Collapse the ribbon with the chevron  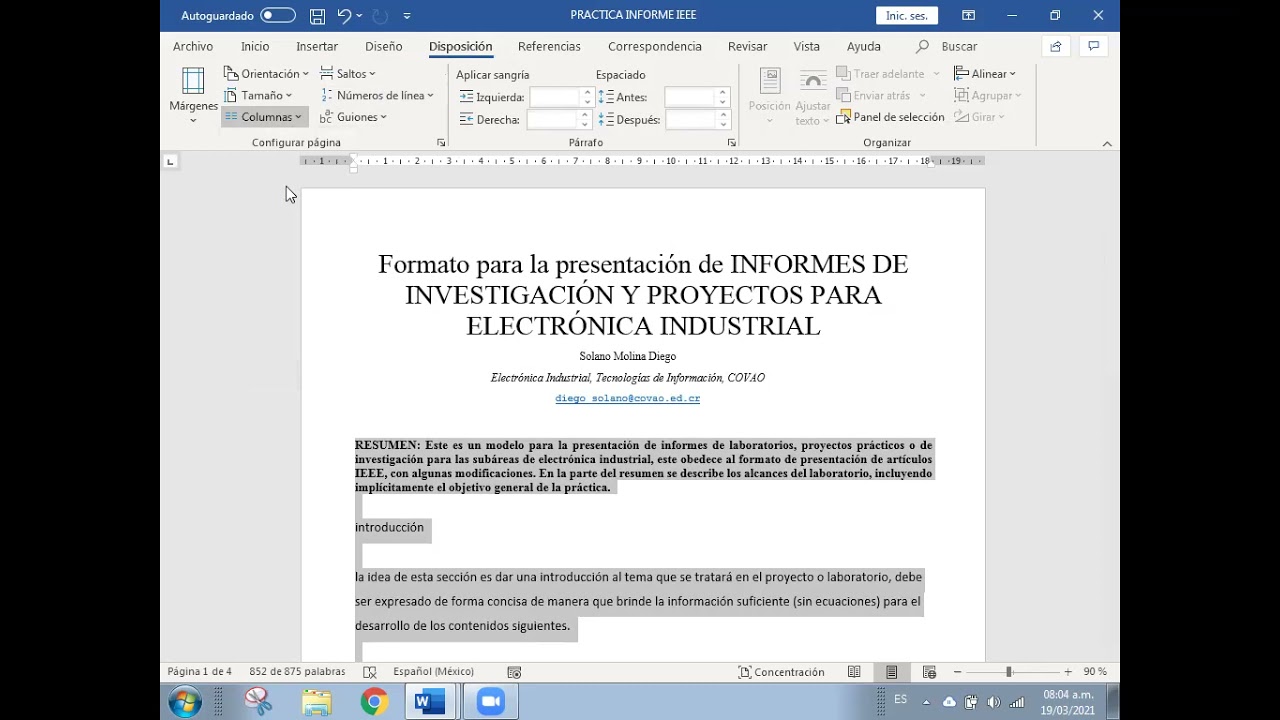point(1107,143)
